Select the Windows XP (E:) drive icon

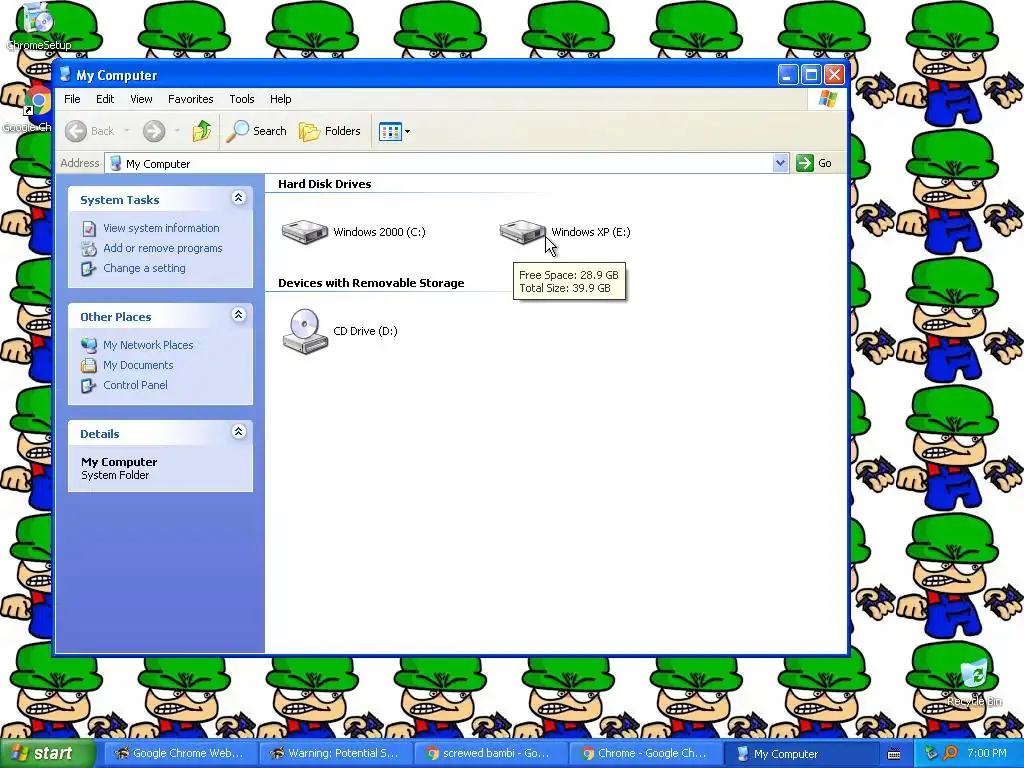pos(522,231)
